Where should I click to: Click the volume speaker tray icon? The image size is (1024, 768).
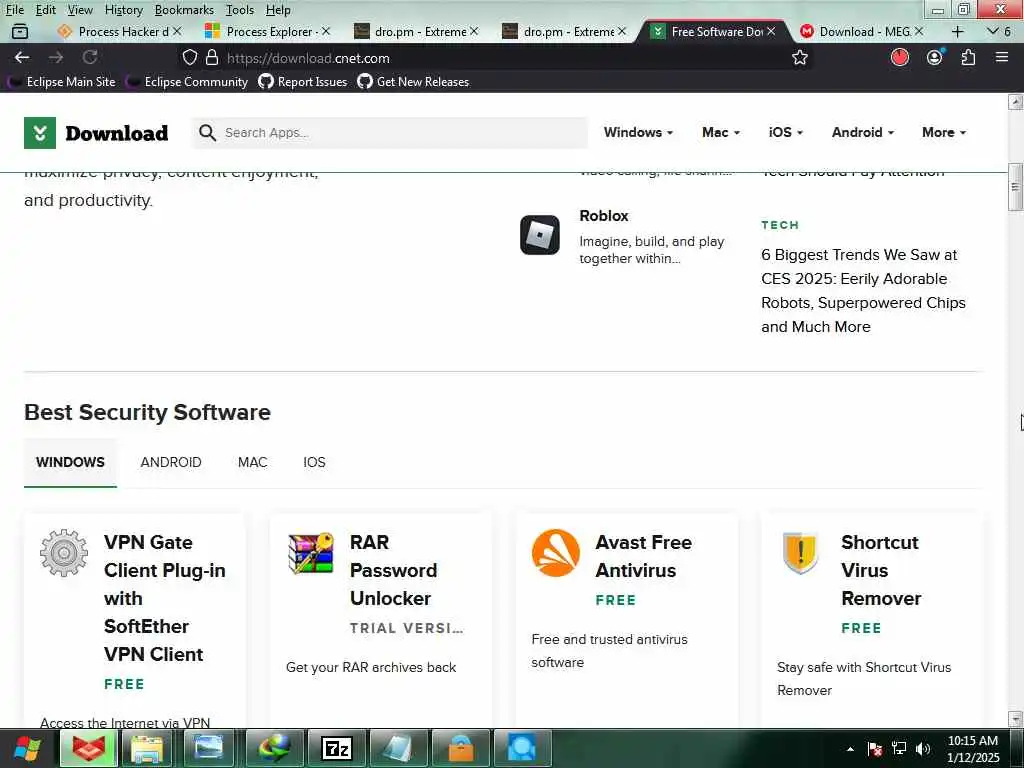(923, 748)
